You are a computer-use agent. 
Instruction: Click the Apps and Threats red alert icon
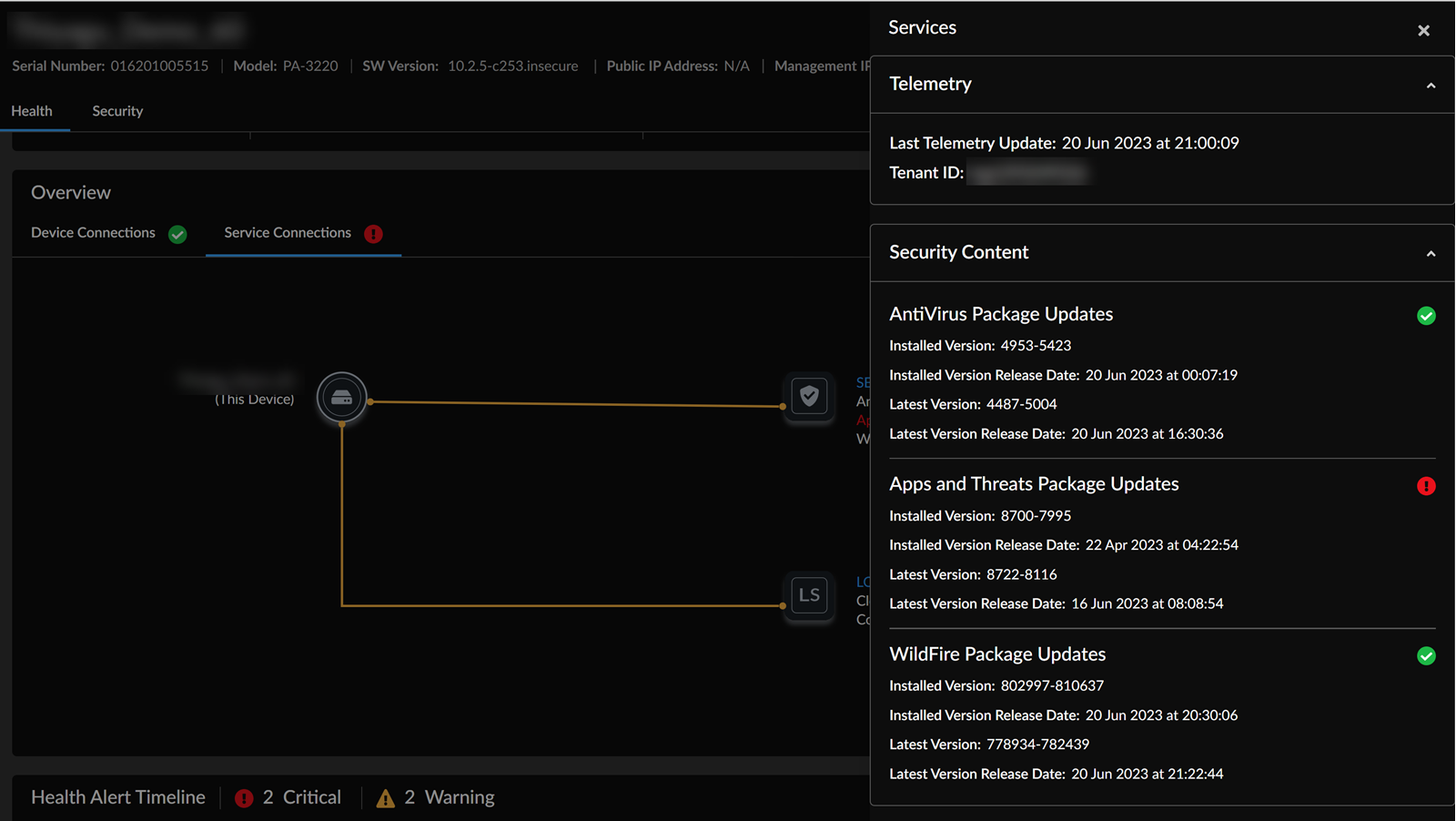pyautogui.click(x=1426, y=486)
